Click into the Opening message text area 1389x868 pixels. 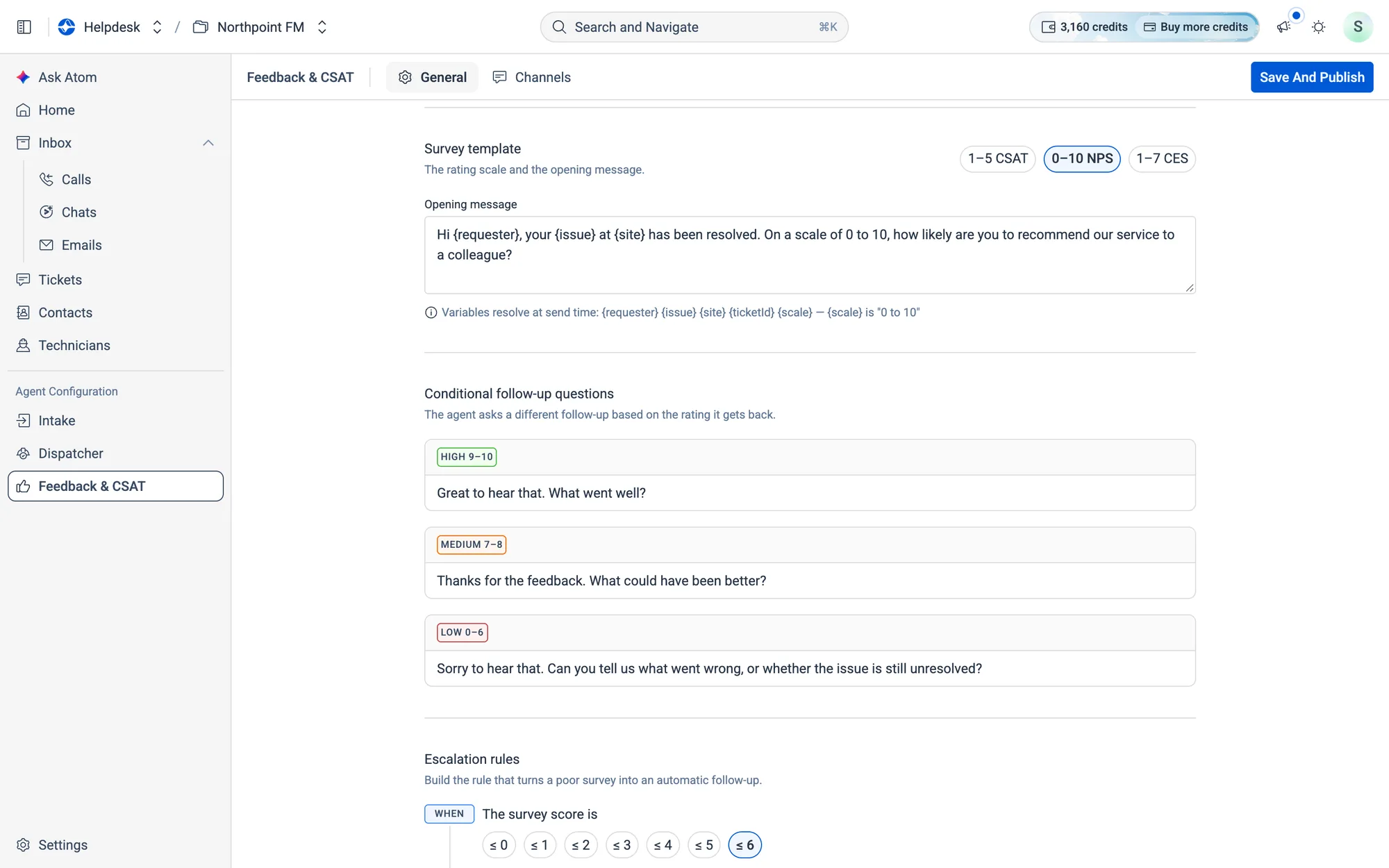(x=810, y=255)
